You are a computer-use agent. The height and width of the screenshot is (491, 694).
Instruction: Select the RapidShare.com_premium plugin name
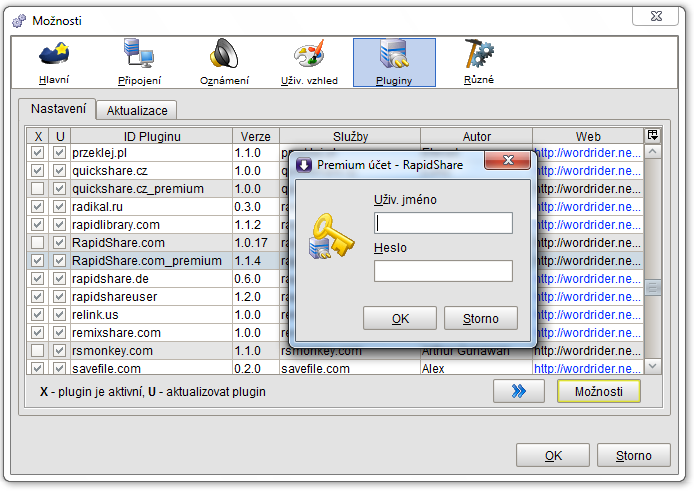click(x=147, y=261)
